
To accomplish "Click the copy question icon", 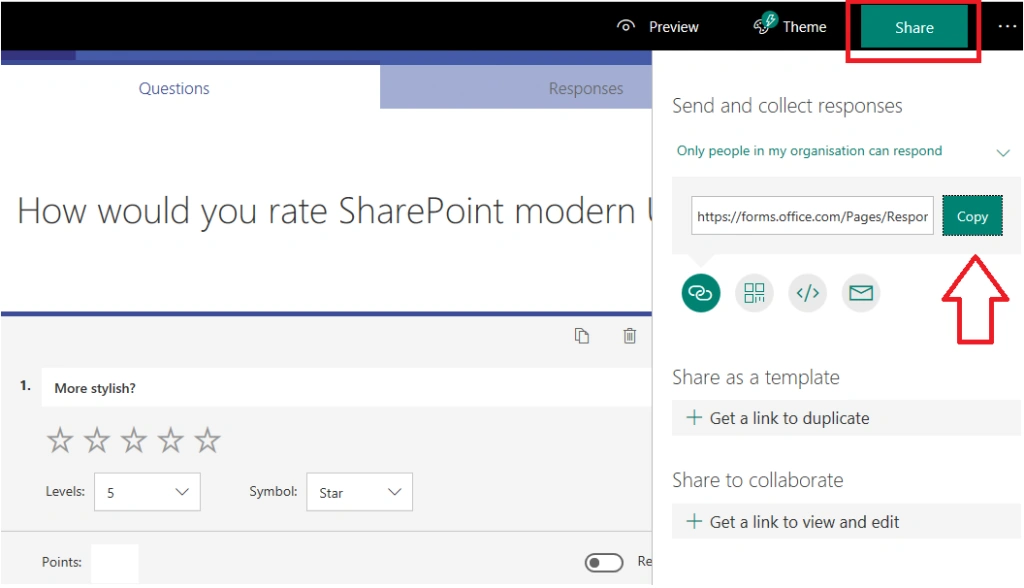I will 582,336.
